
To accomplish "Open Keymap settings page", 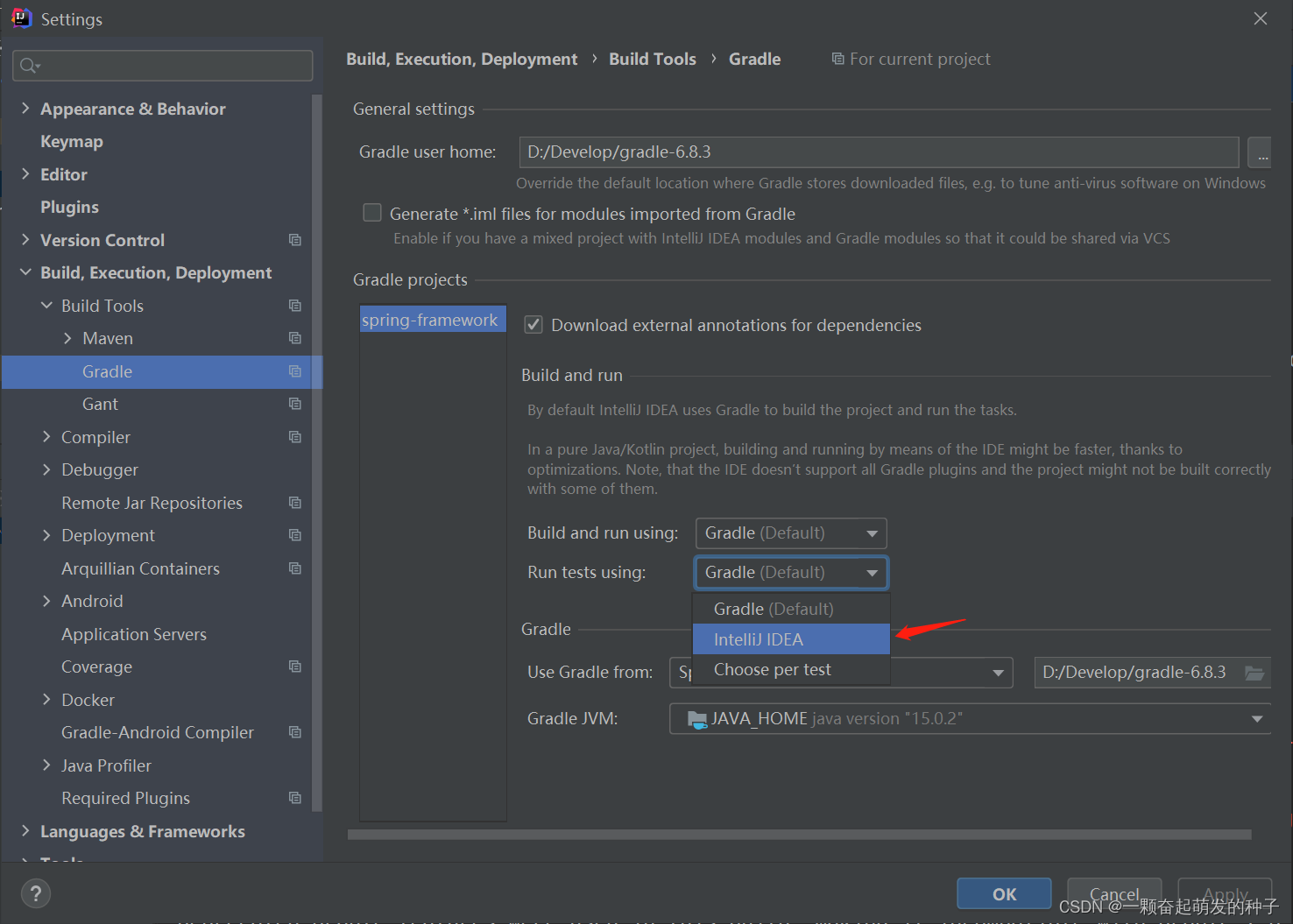I will [72, 141].
